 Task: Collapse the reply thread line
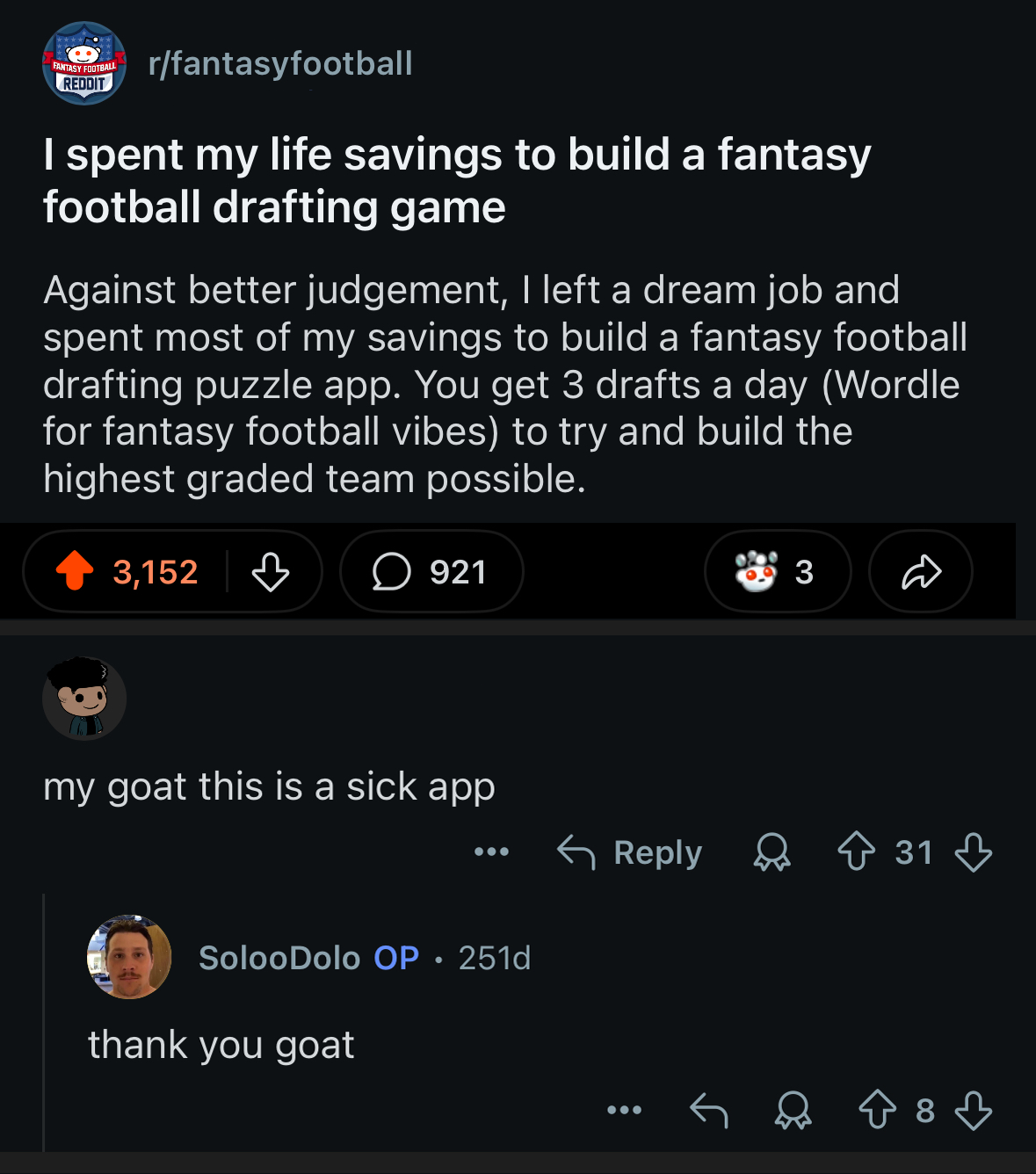coord(44,1023)
